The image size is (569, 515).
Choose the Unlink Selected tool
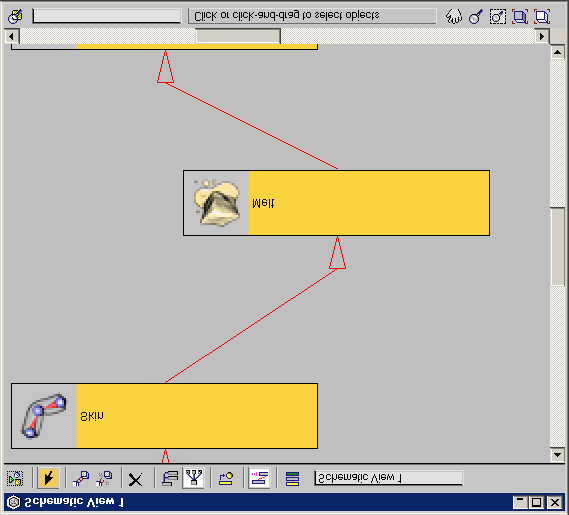[104, 479]
